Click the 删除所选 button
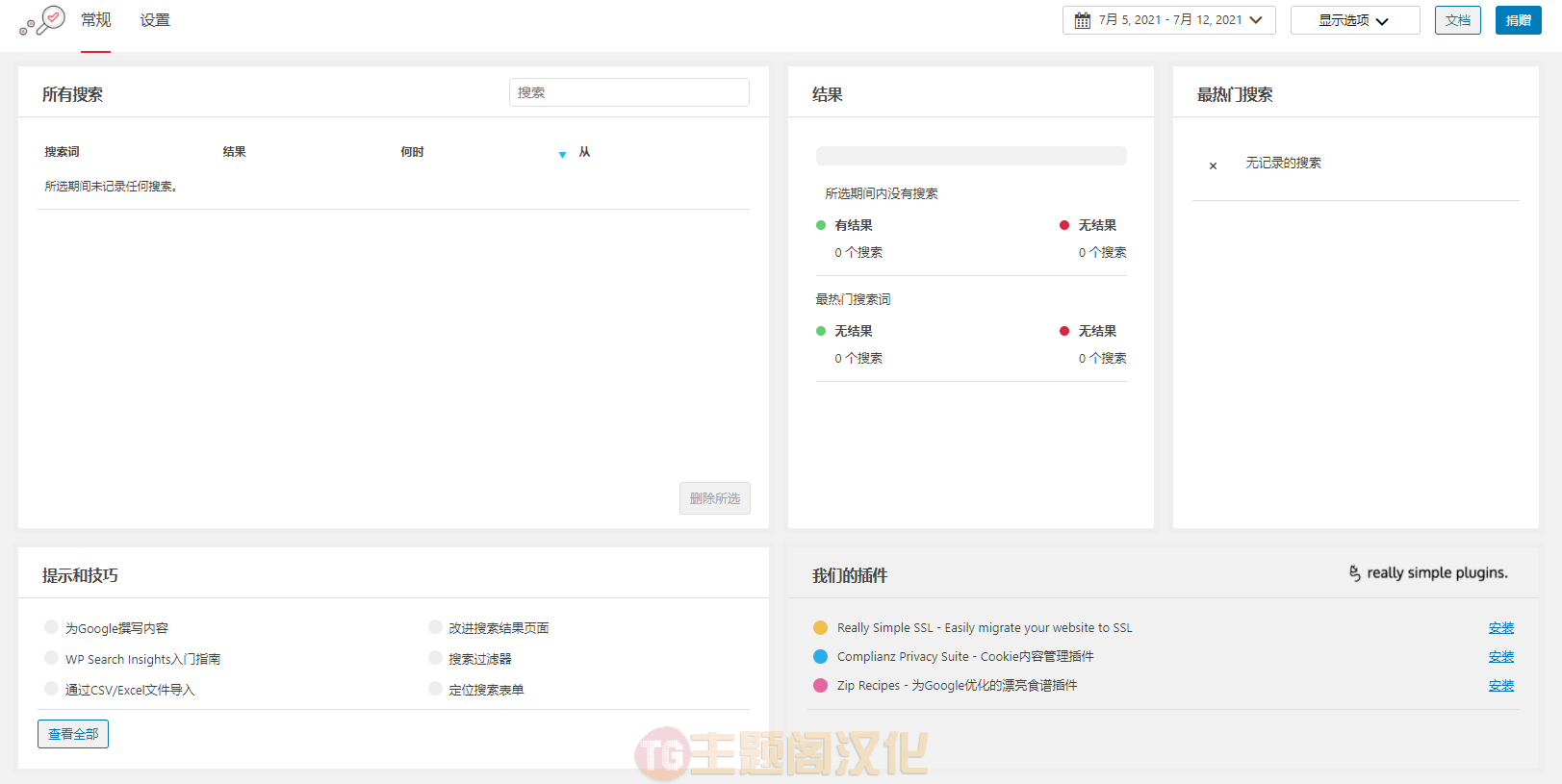This screenshot has width=1562, height=784. [x=715, y=498]
